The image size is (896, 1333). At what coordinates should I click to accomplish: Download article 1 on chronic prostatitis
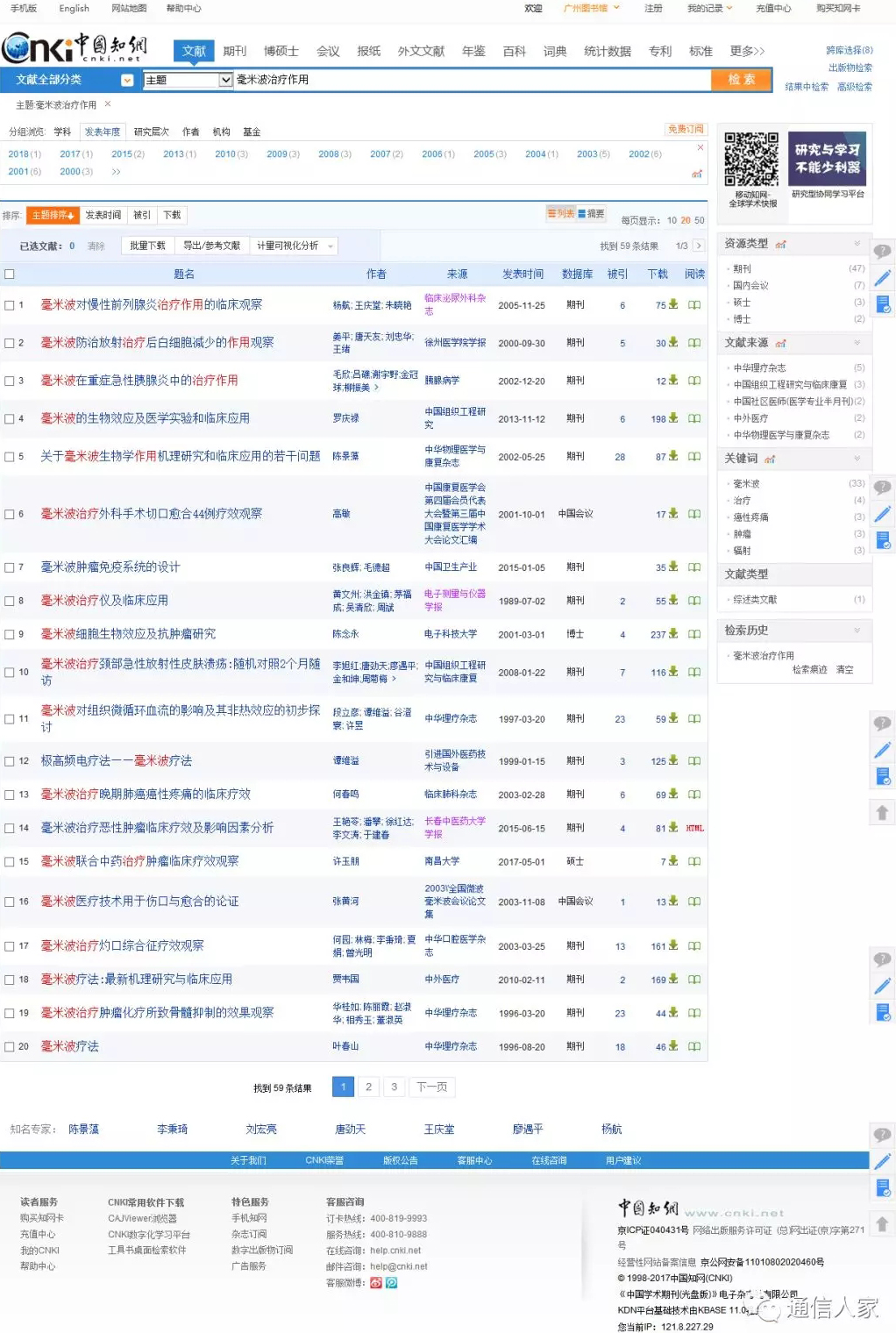(673, 304)
